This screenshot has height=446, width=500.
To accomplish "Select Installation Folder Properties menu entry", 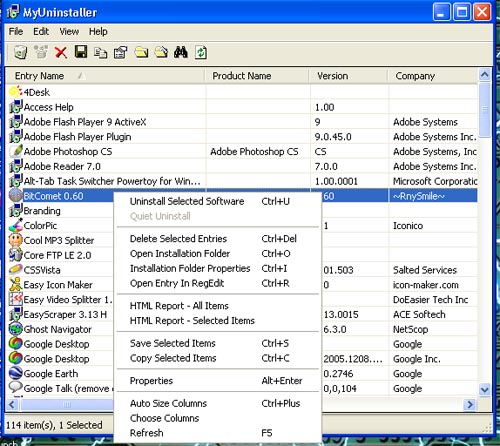I will (x=218, y=268).
